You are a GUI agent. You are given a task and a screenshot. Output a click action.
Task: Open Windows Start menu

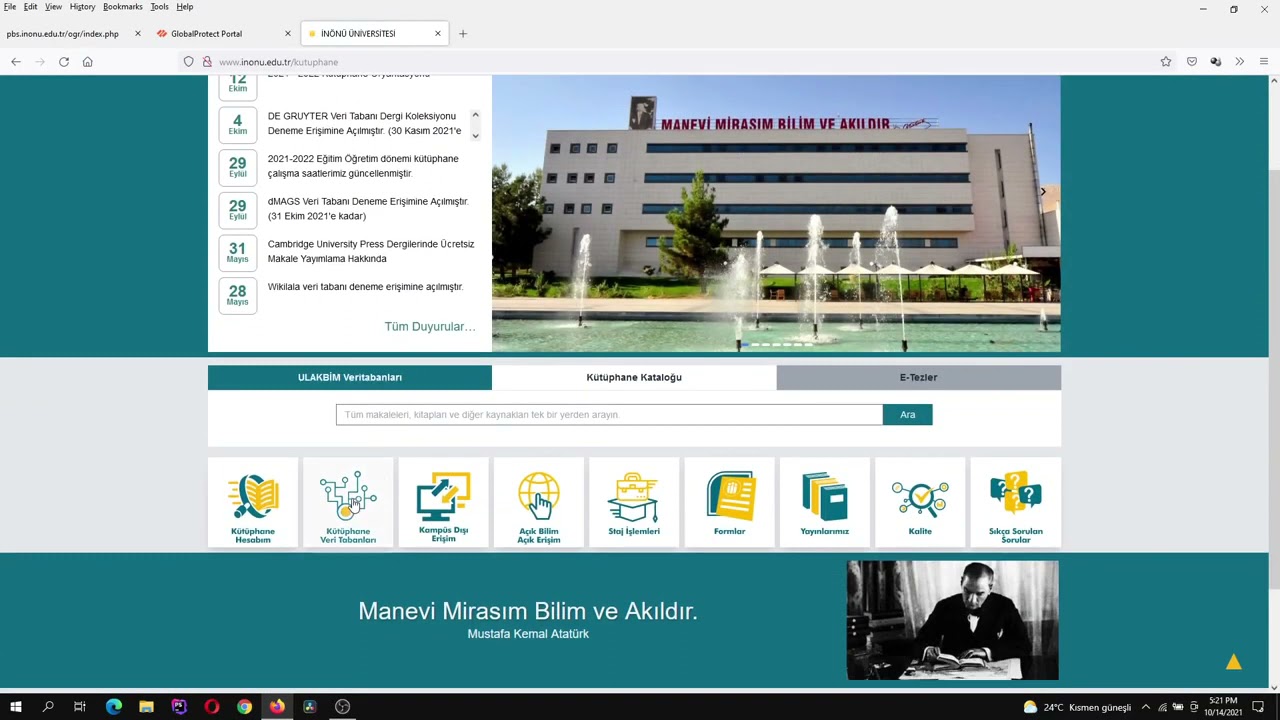[x=15, y=707]
